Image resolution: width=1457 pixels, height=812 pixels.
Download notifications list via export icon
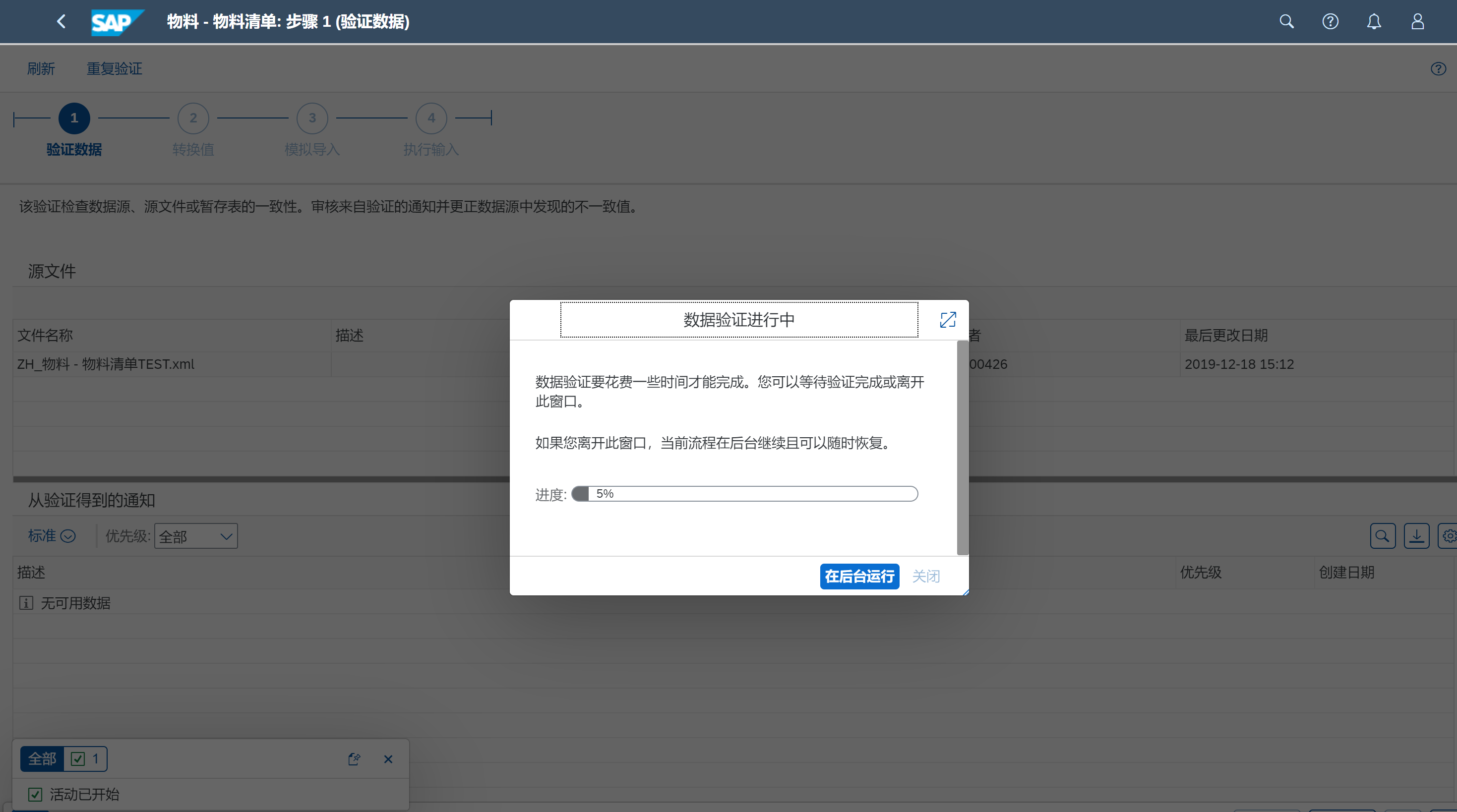coord(1416,535)
